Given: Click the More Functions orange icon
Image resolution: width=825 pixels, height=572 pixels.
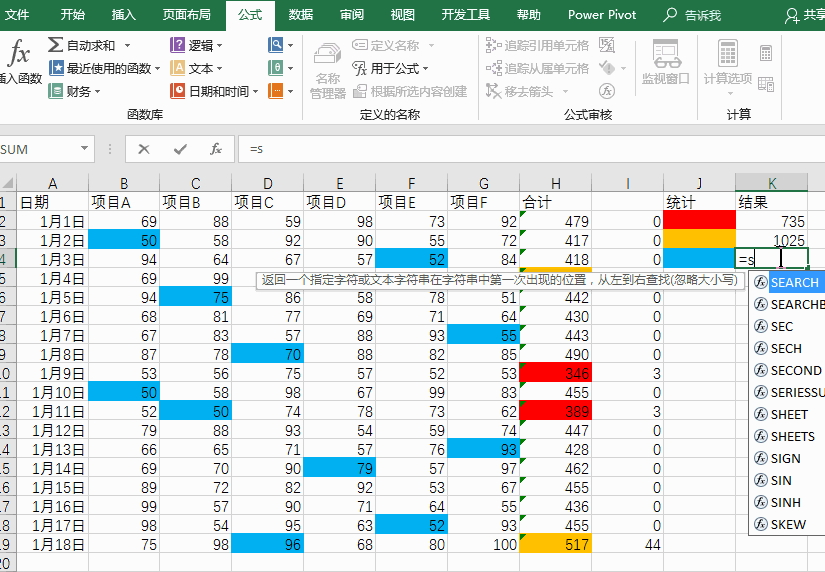Looking at the screenshot, I should coord(276,91).
